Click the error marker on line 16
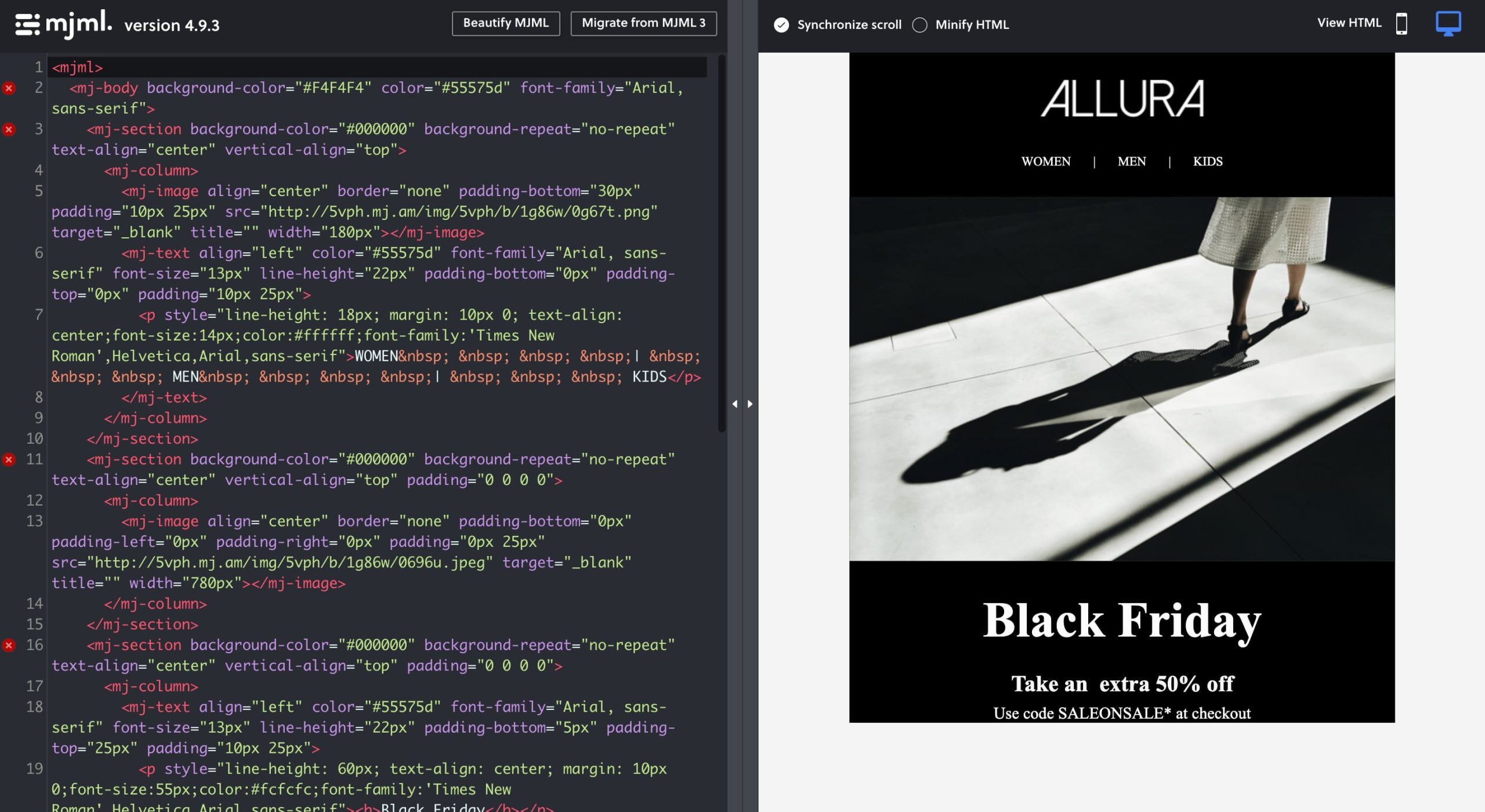1485x812 pixels. (x=9, y=646)
